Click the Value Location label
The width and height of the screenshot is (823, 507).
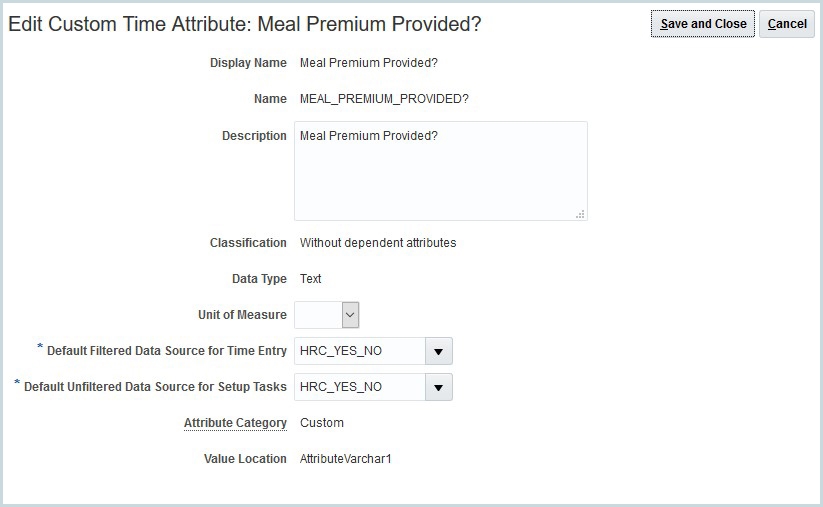coord(245,459)
